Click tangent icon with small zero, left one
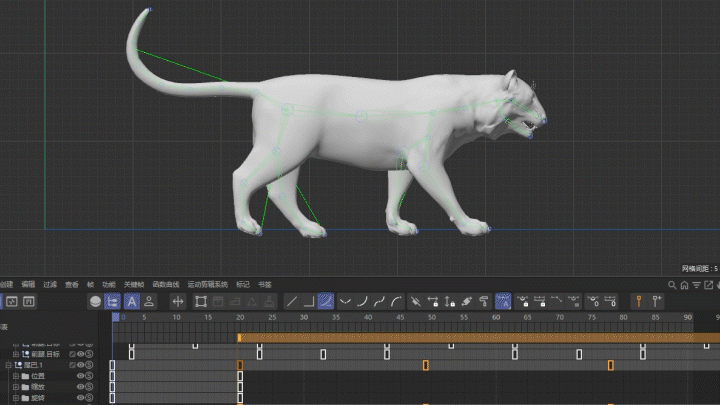This screenshot has width=720, height=405. click(593, 302)
